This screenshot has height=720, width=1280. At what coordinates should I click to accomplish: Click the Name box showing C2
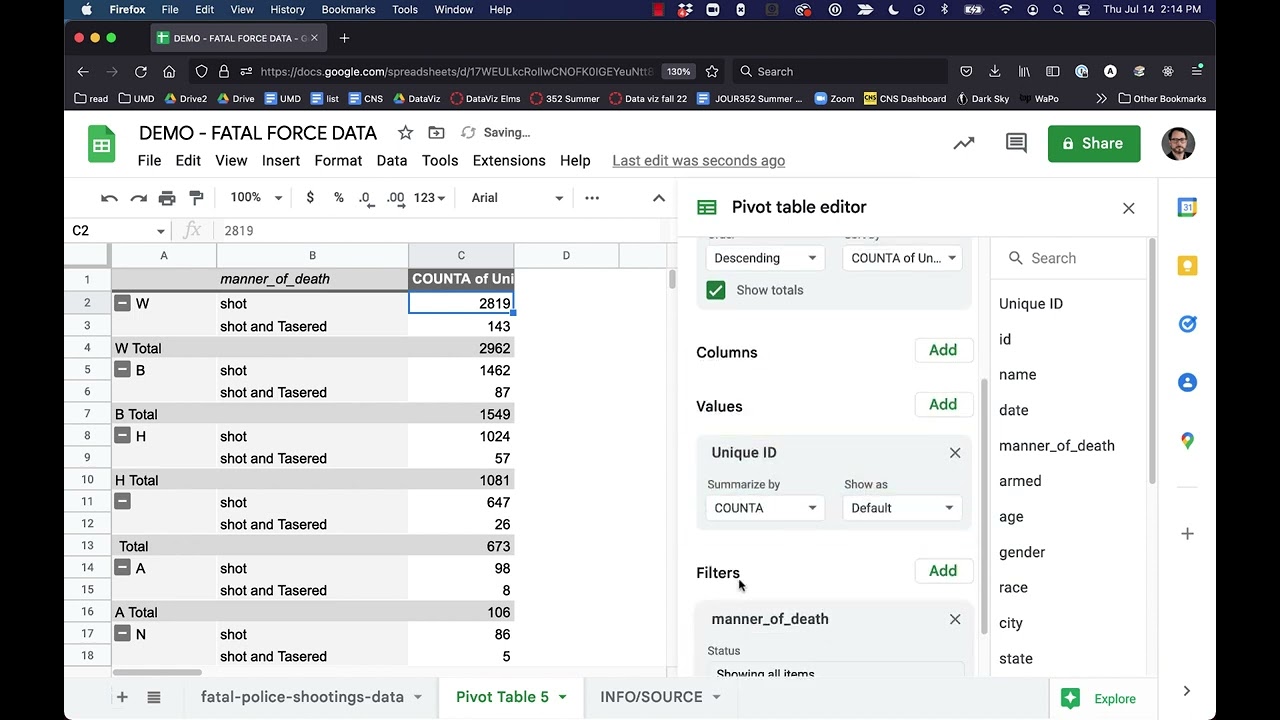point(117,231)
